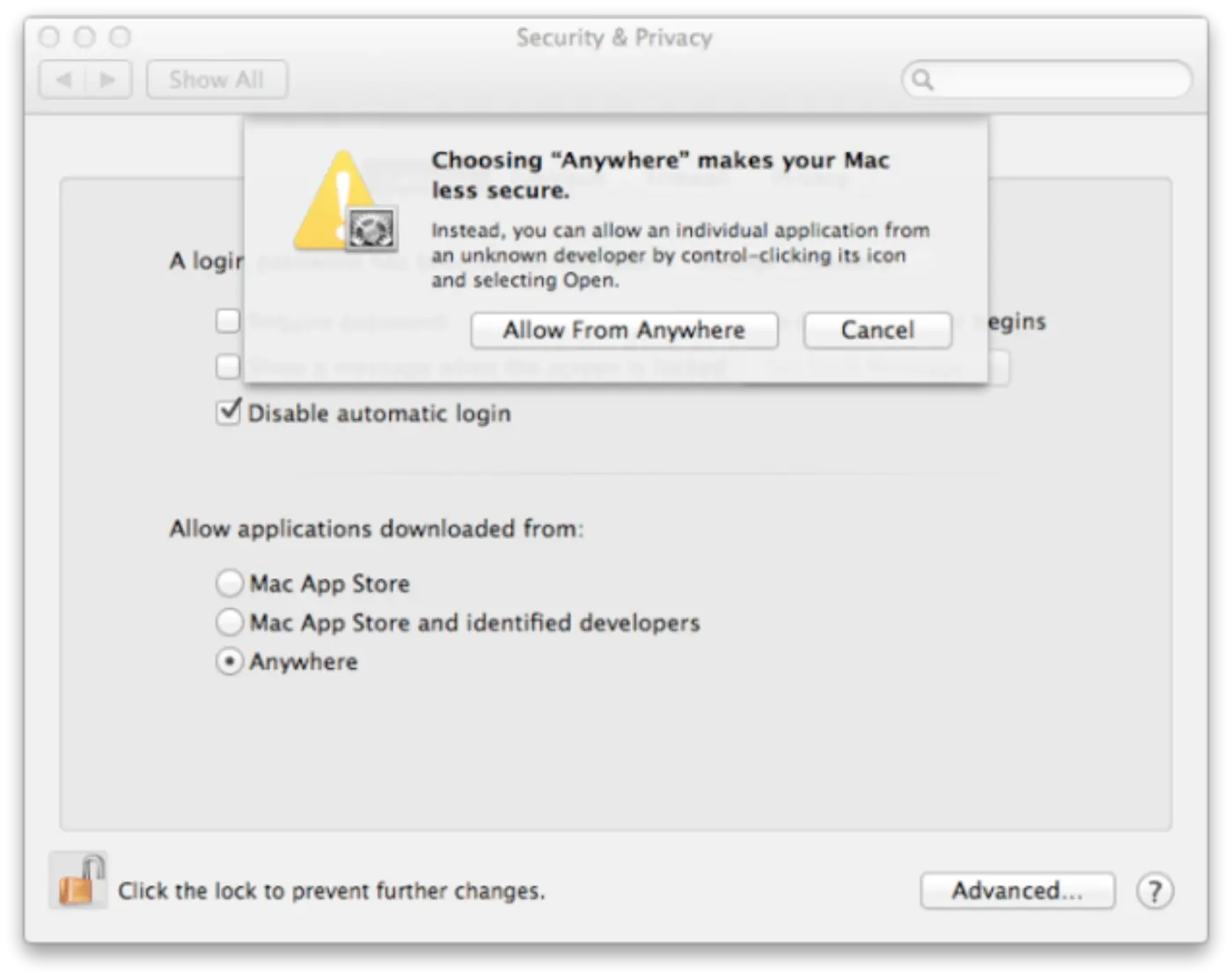1232x978 pixels.
Task: Click 'Allow applications downloaded from:' label
Action: [377, 529]
